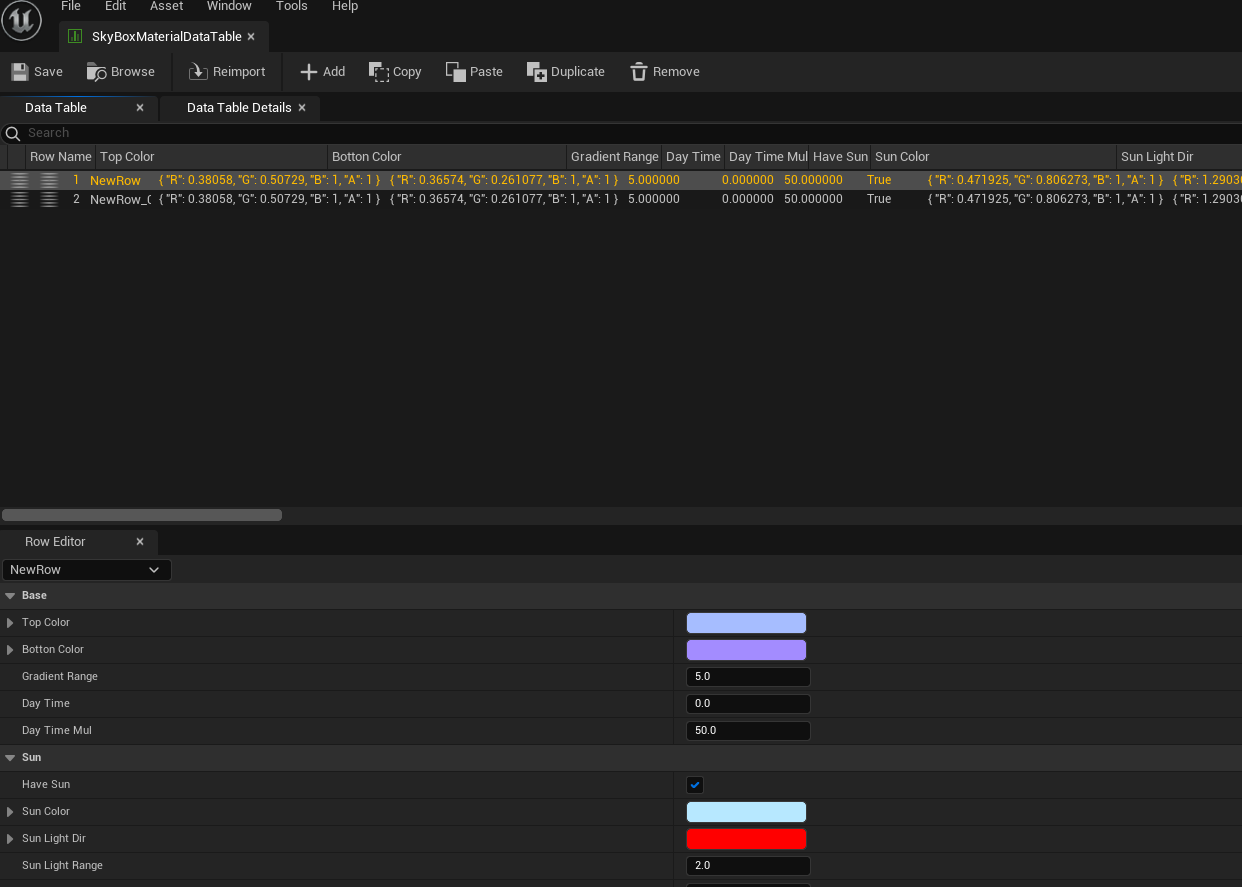This screenshot has width=1242, height=887.
Task: Open Browse to locate asset
Action: coord(97,72)
